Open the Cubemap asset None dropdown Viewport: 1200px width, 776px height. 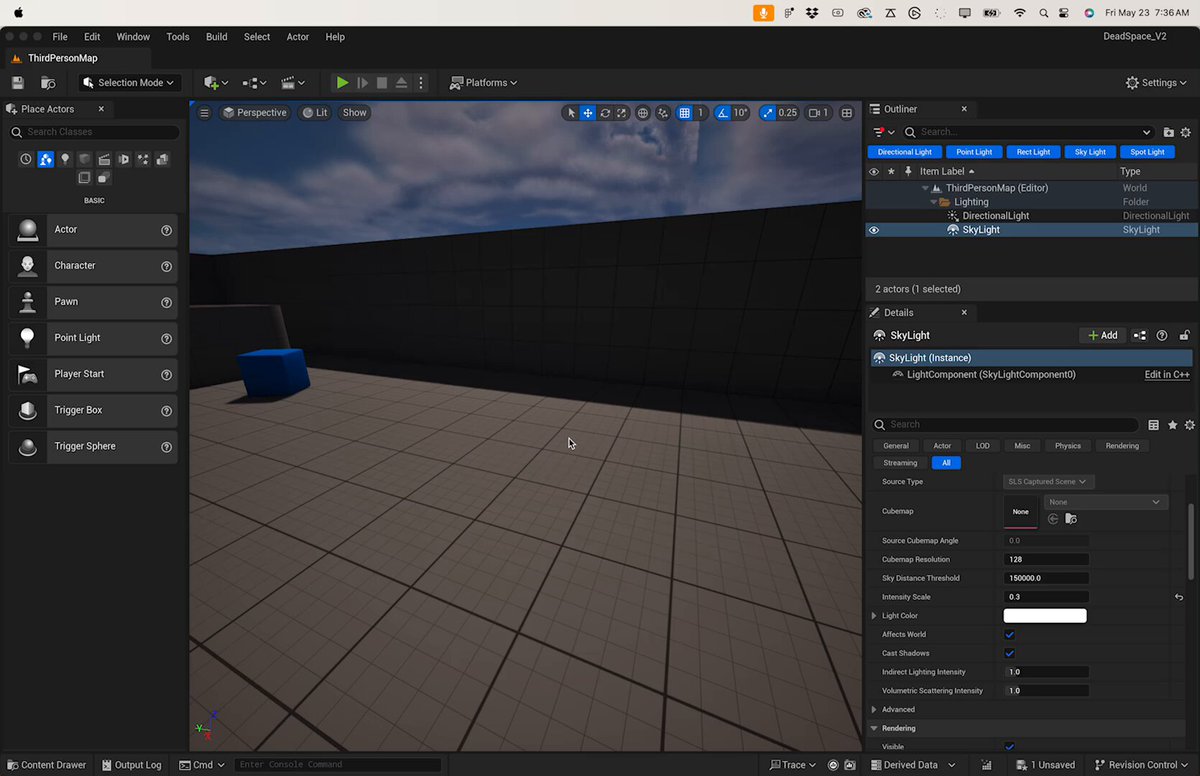1105,502
